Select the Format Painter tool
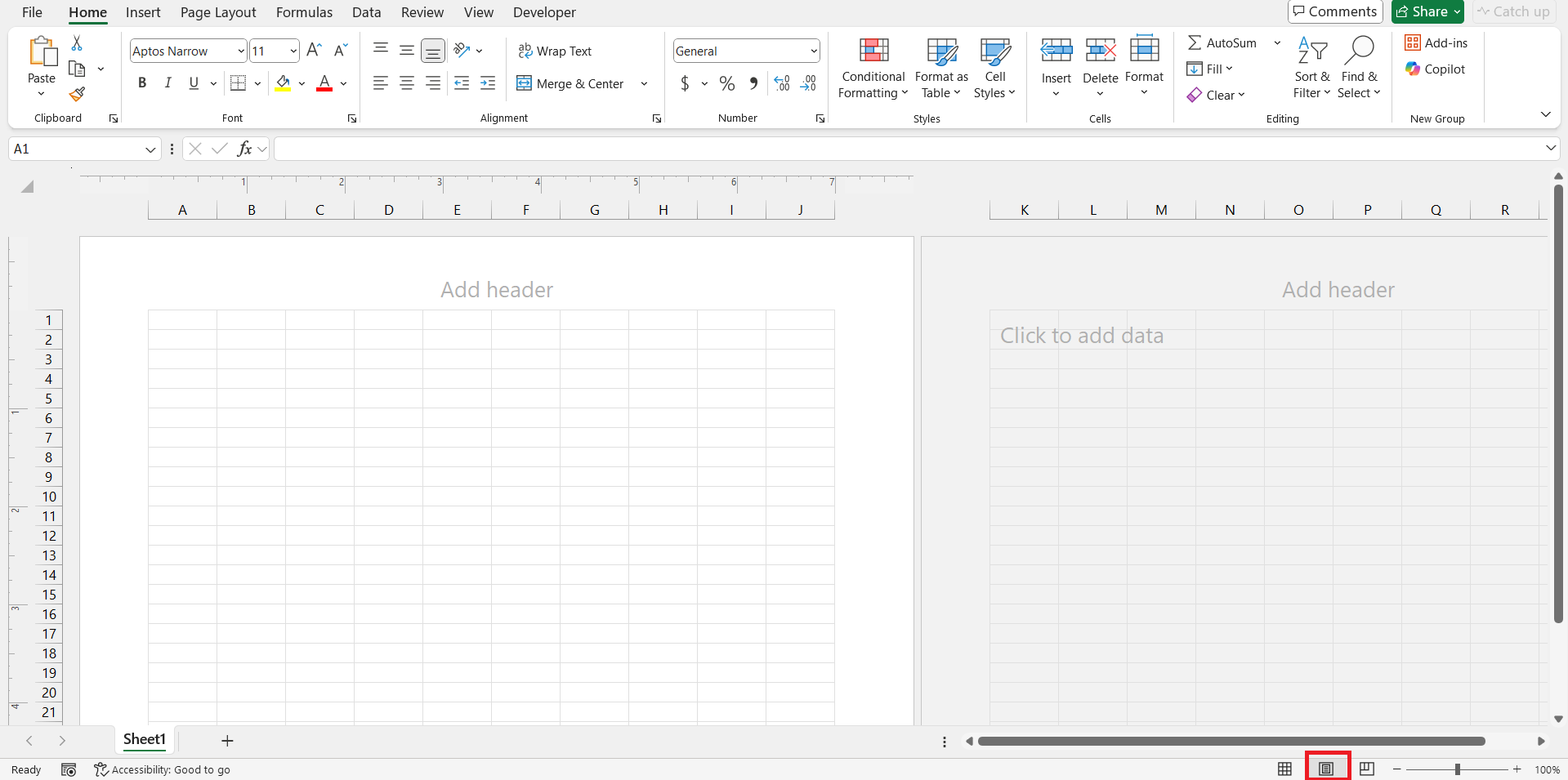1568x780 pixels. 78,94
